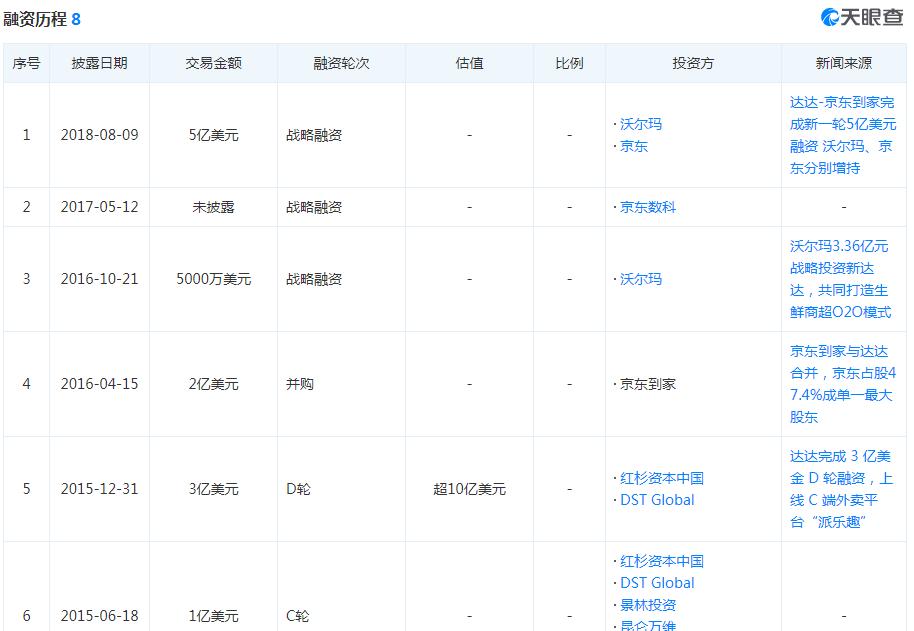This screenshot has width=914, height=631.
Task: Open the 京东到家 investor link
Action: point(645,383)
